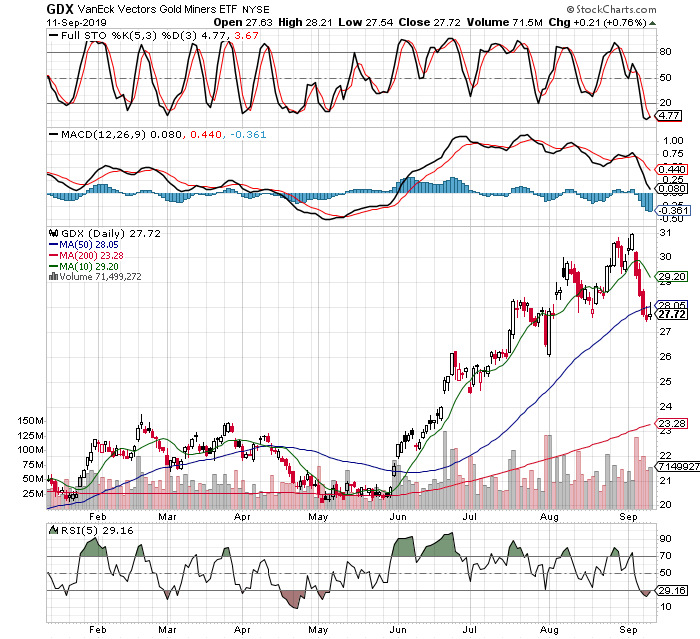Click the 150M volume axis label
The image size is (700, 639).
30,421
